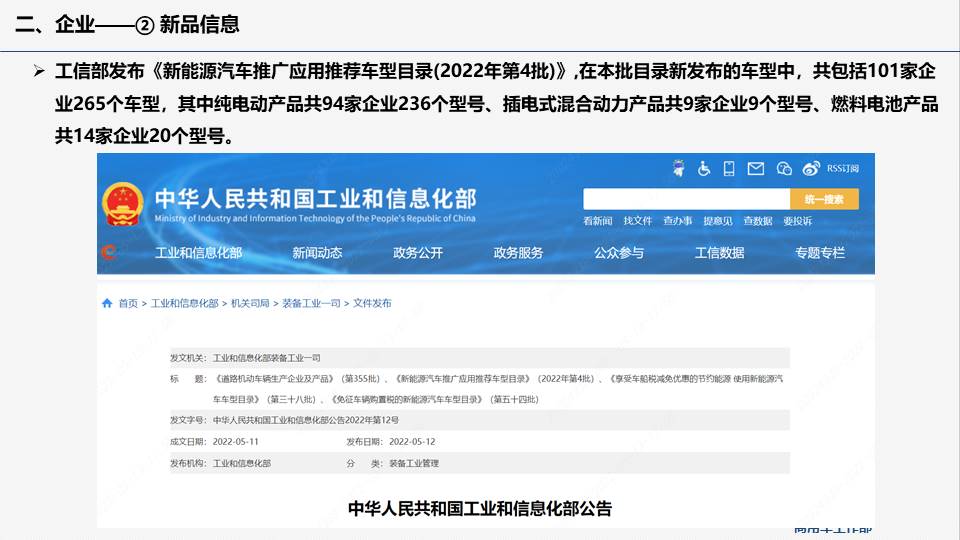Open the 看新闻 quick link
Viewport: 960px width, 540px height.
pyautogui.click(x=598, y=221)
